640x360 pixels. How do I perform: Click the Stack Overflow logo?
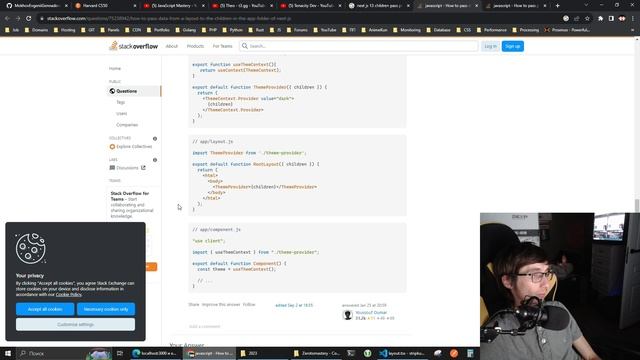[133, 46]
